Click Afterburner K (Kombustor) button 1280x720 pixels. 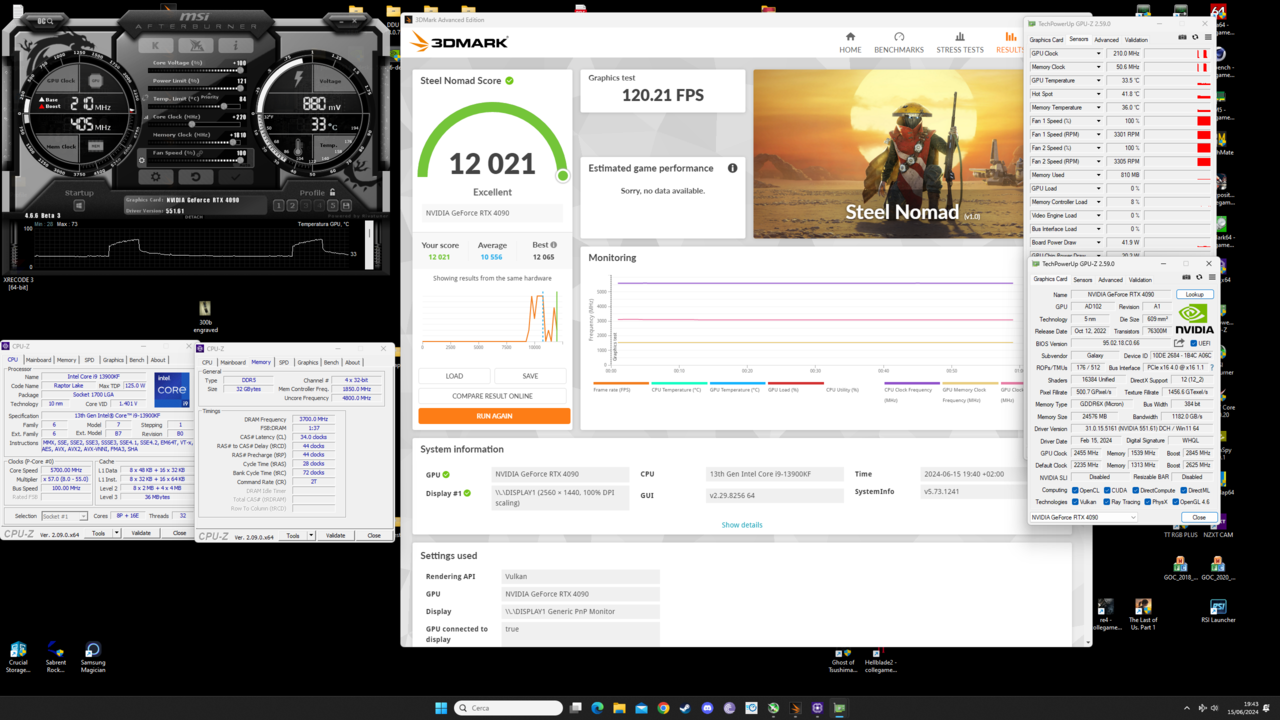(155, 46)
